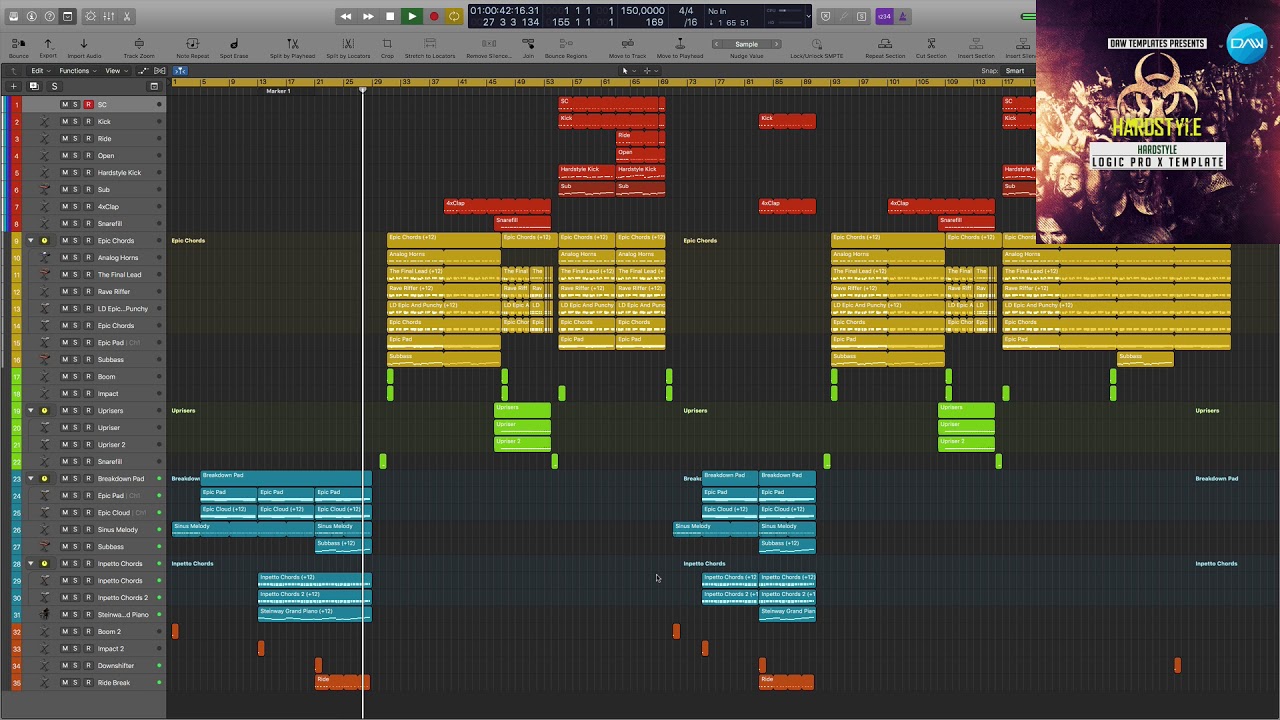Click the Export toolbar icon
Screen dimensions: 1280x720
pos(48,44)
